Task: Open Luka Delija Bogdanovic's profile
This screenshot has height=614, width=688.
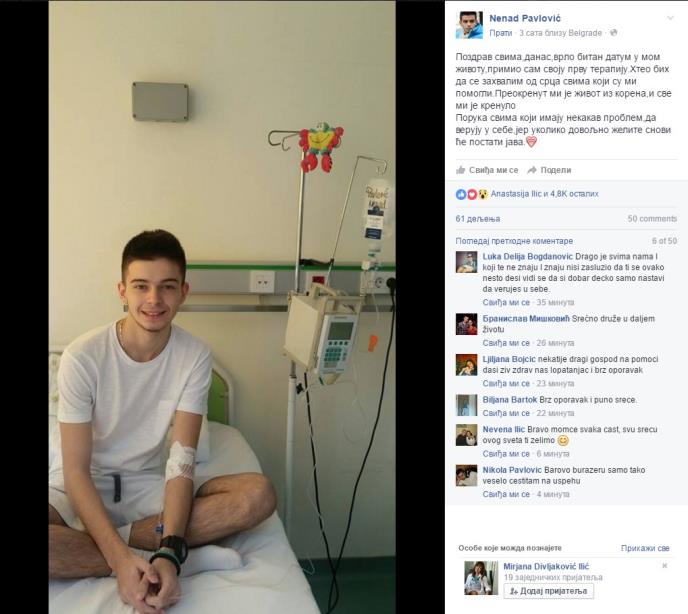Action: 527,256
